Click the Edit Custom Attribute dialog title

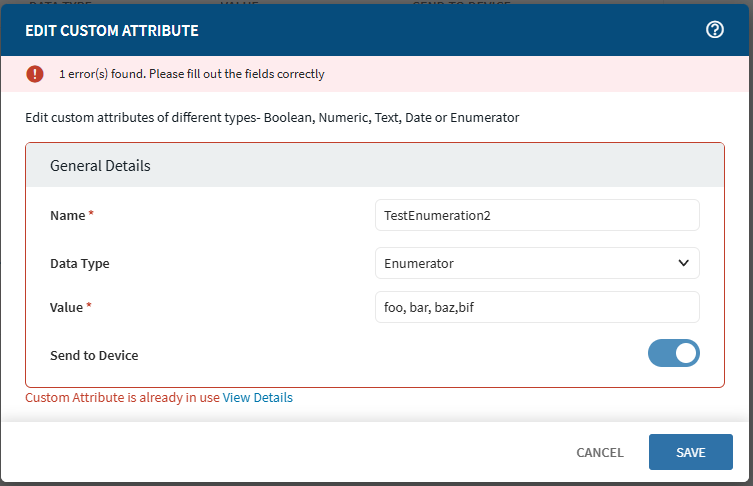(112, 31)
